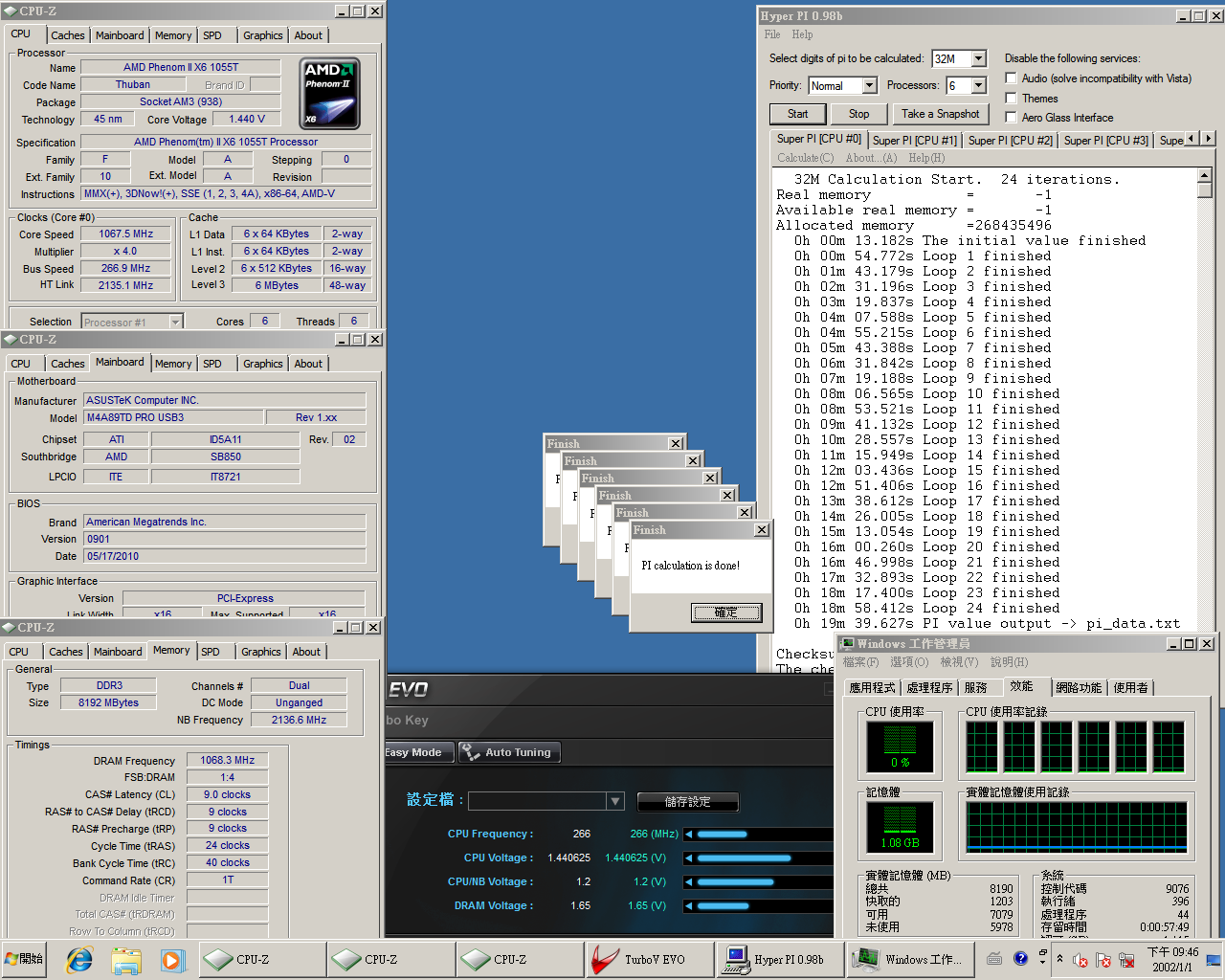Click the 實體記憶體使用記錄 memory history graph
The image size is (1225, 980).
click(1077, 826)
